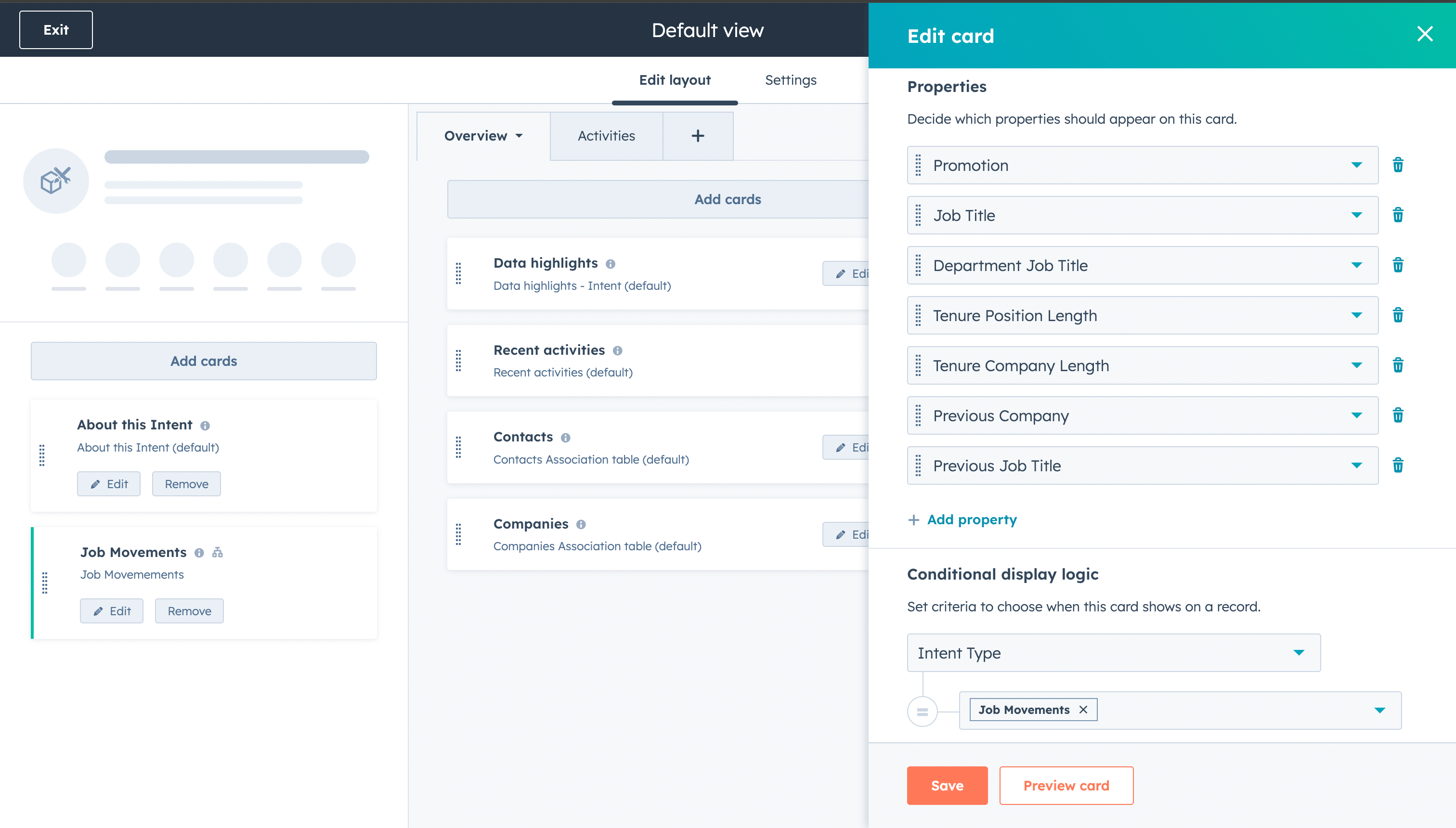Click the Preview card button
This screenshot has height=828, width=1456.
click(1065, 785)
